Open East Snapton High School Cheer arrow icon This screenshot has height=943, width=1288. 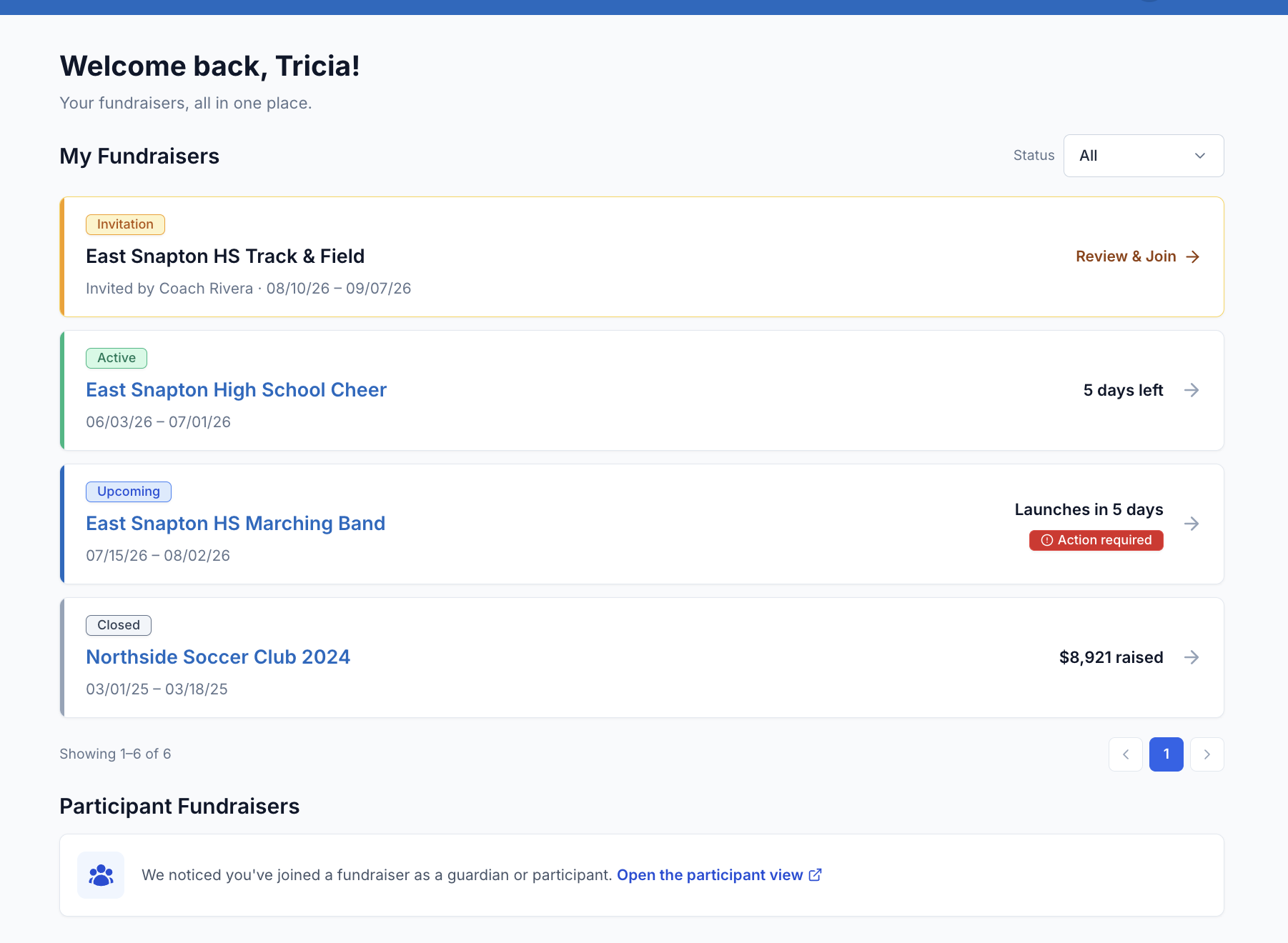click(x=1192, y=390)
